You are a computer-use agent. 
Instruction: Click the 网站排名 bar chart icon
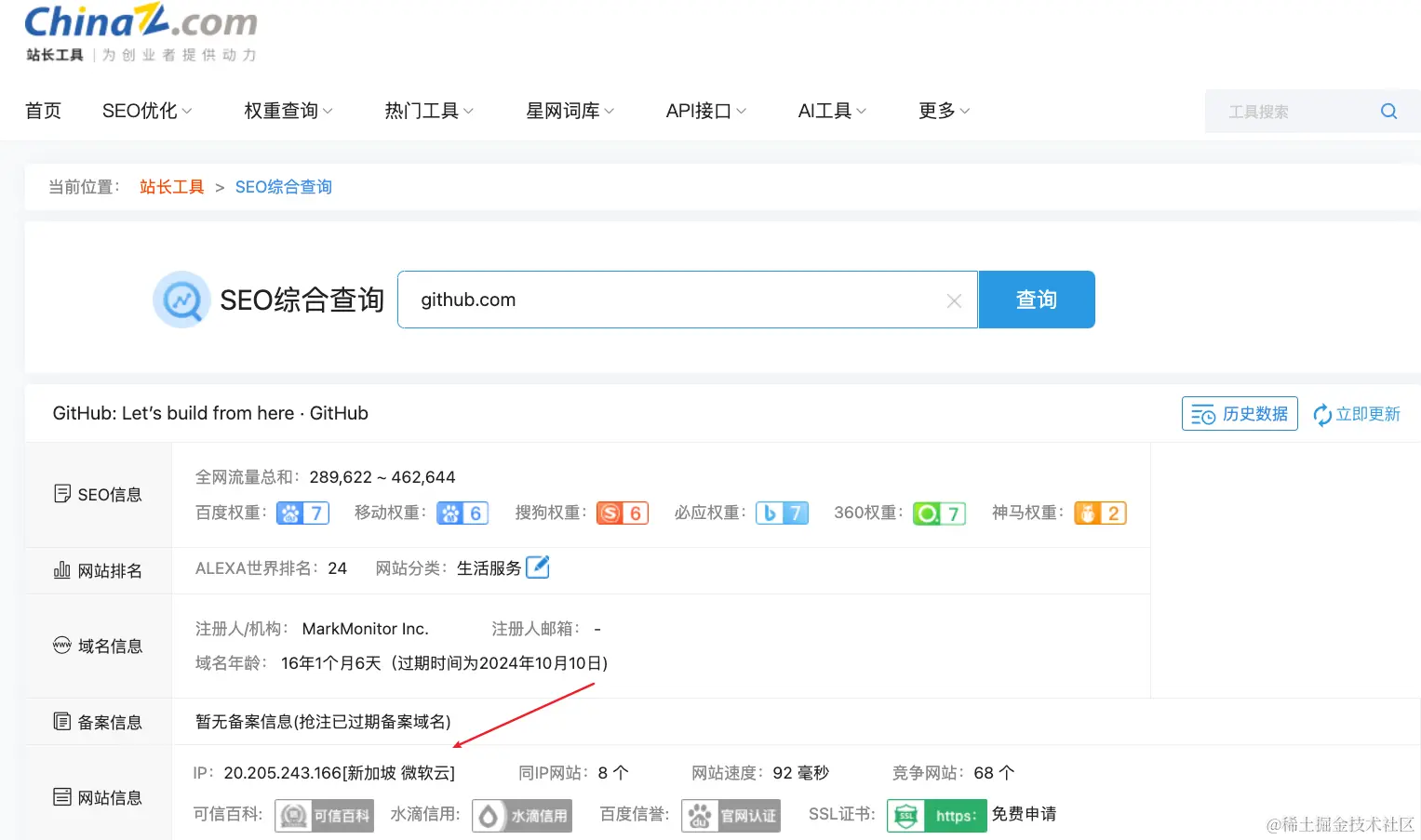point(62,569)
